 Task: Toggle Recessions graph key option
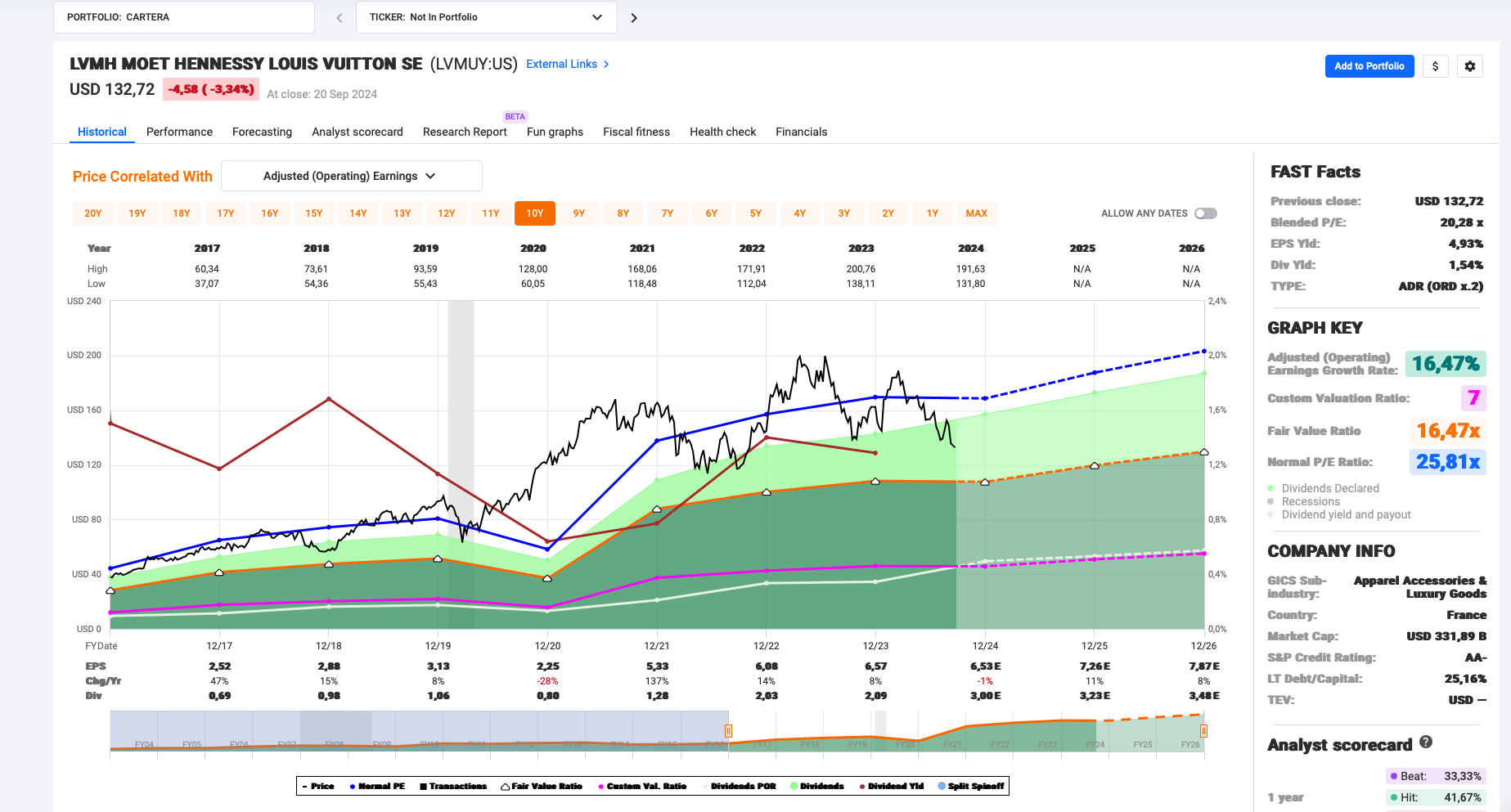(1303, 501)
